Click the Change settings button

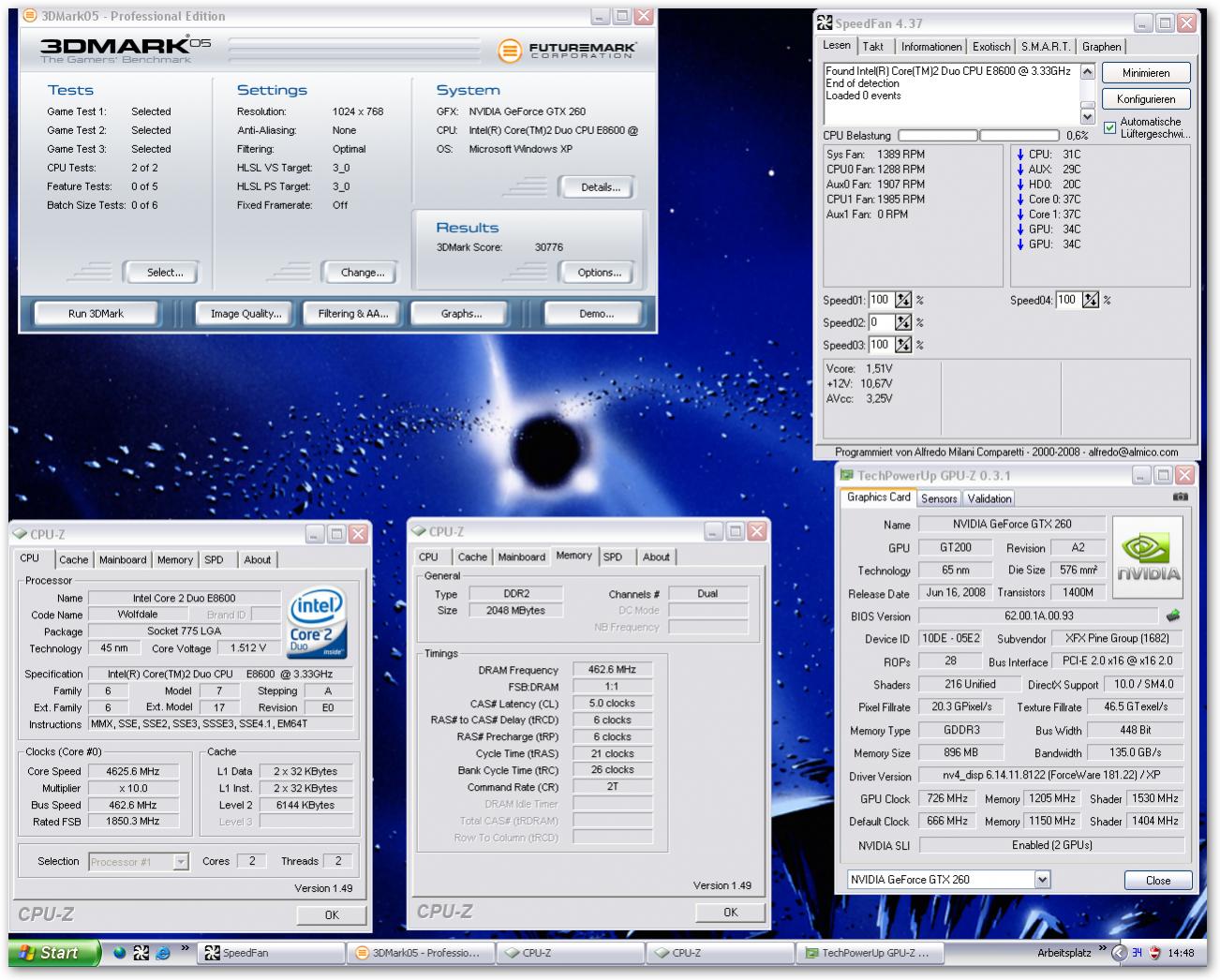(362, 272)
